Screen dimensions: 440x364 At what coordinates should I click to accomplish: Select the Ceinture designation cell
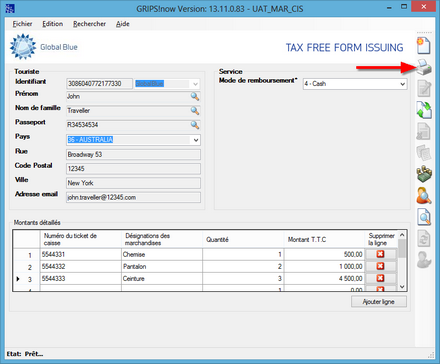pyautogui.click(x=162, y=279)
